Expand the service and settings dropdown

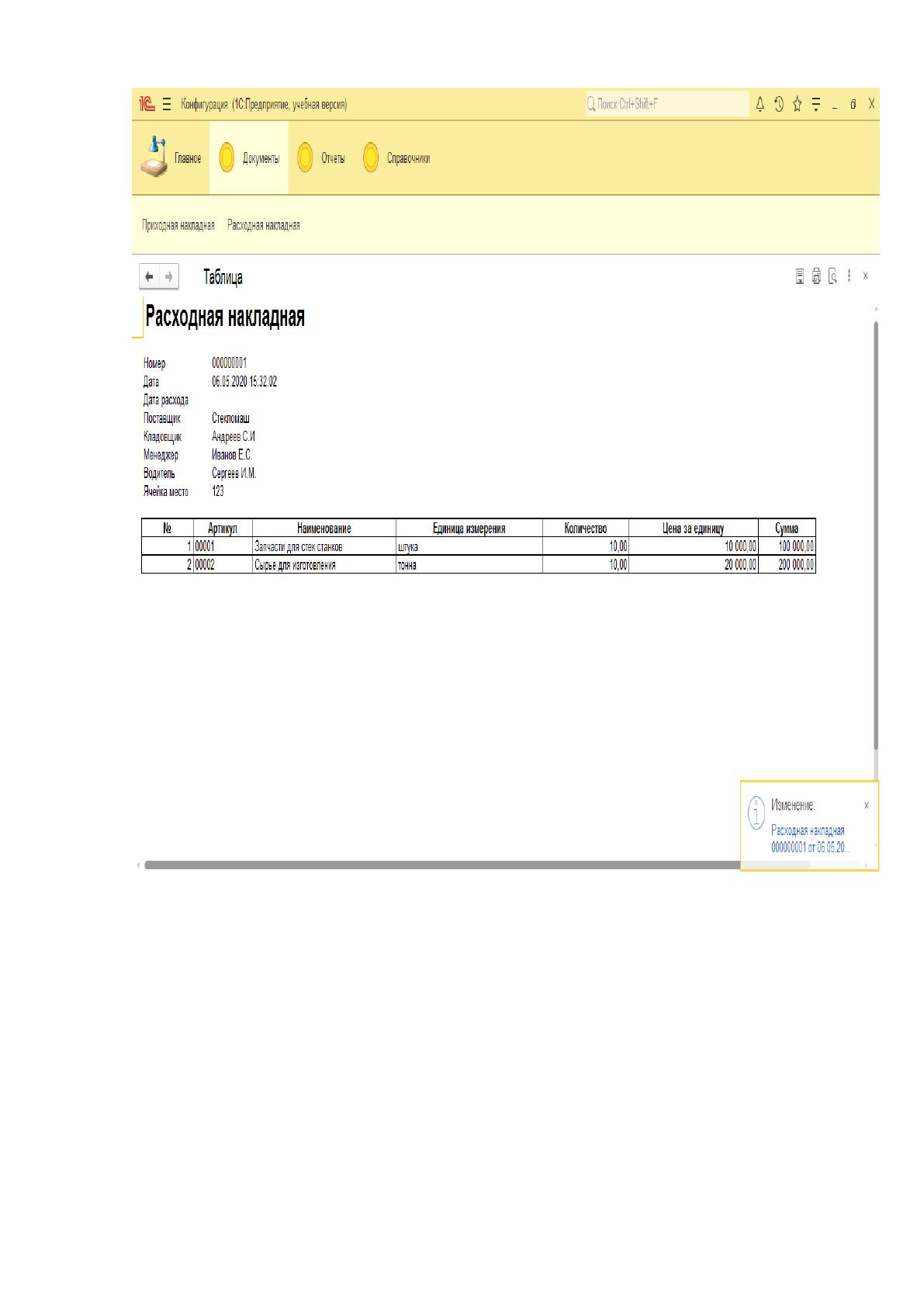click(816, 104)
